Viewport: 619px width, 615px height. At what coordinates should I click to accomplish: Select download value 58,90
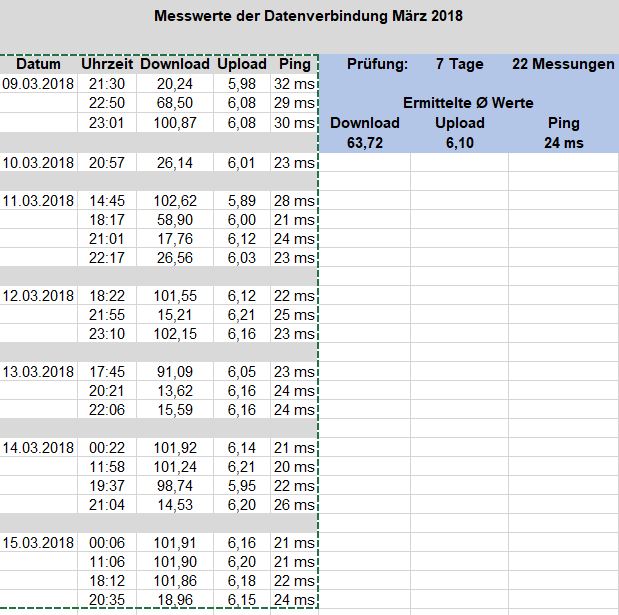click(x=175, y=219)
